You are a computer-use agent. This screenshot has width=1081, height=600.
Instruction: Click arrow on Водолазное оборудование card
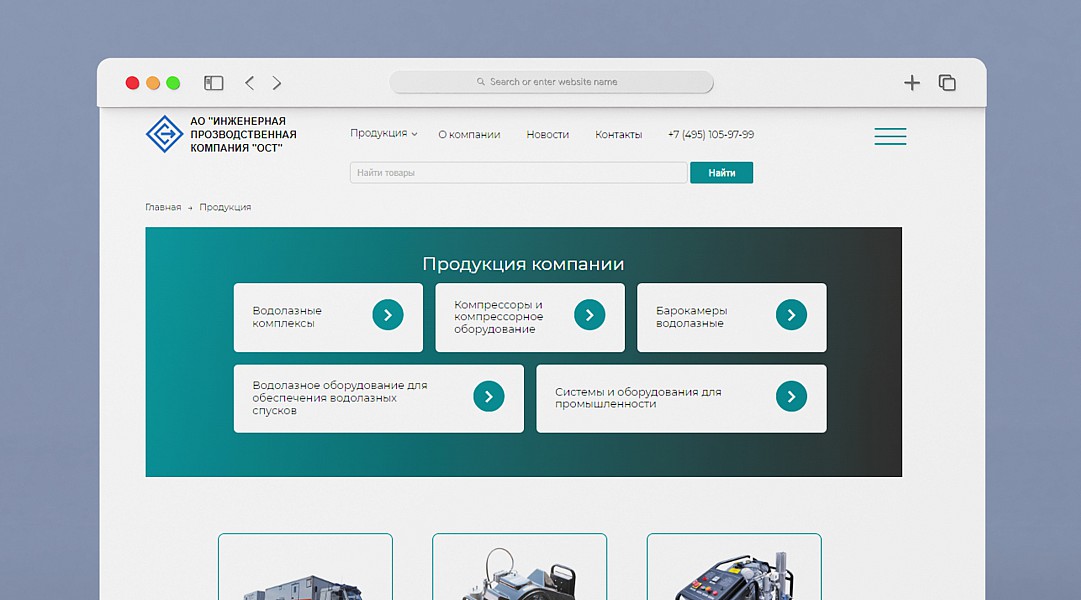[488, 397]
